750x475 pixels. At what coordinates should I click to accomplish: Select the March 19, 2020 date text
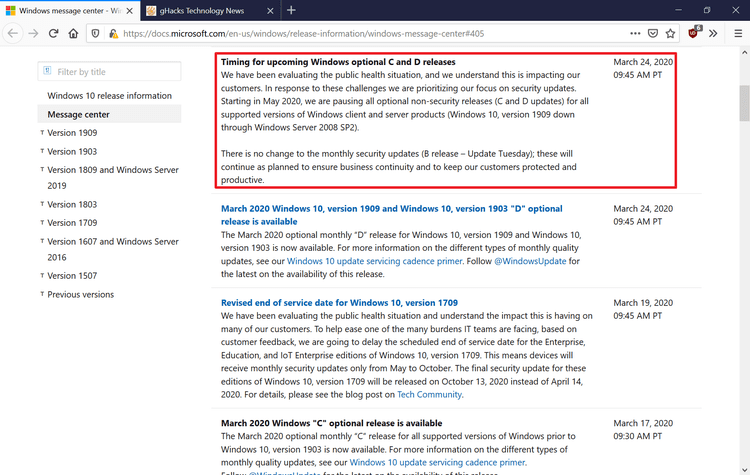(x=643, y=302)
